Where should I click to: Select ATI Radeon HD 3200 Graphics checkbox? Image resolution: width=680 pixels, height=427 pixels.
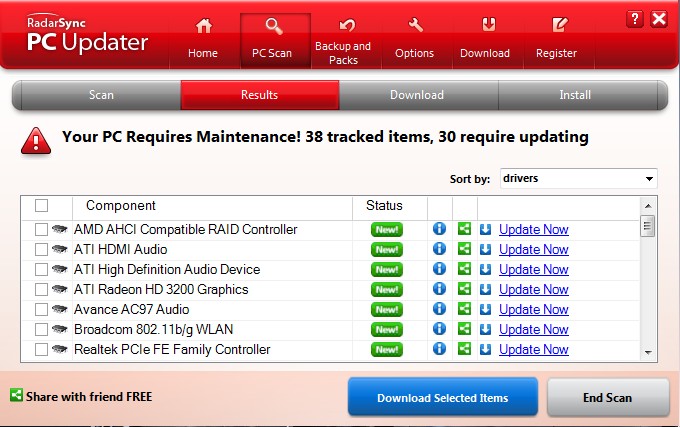(41, 289)
